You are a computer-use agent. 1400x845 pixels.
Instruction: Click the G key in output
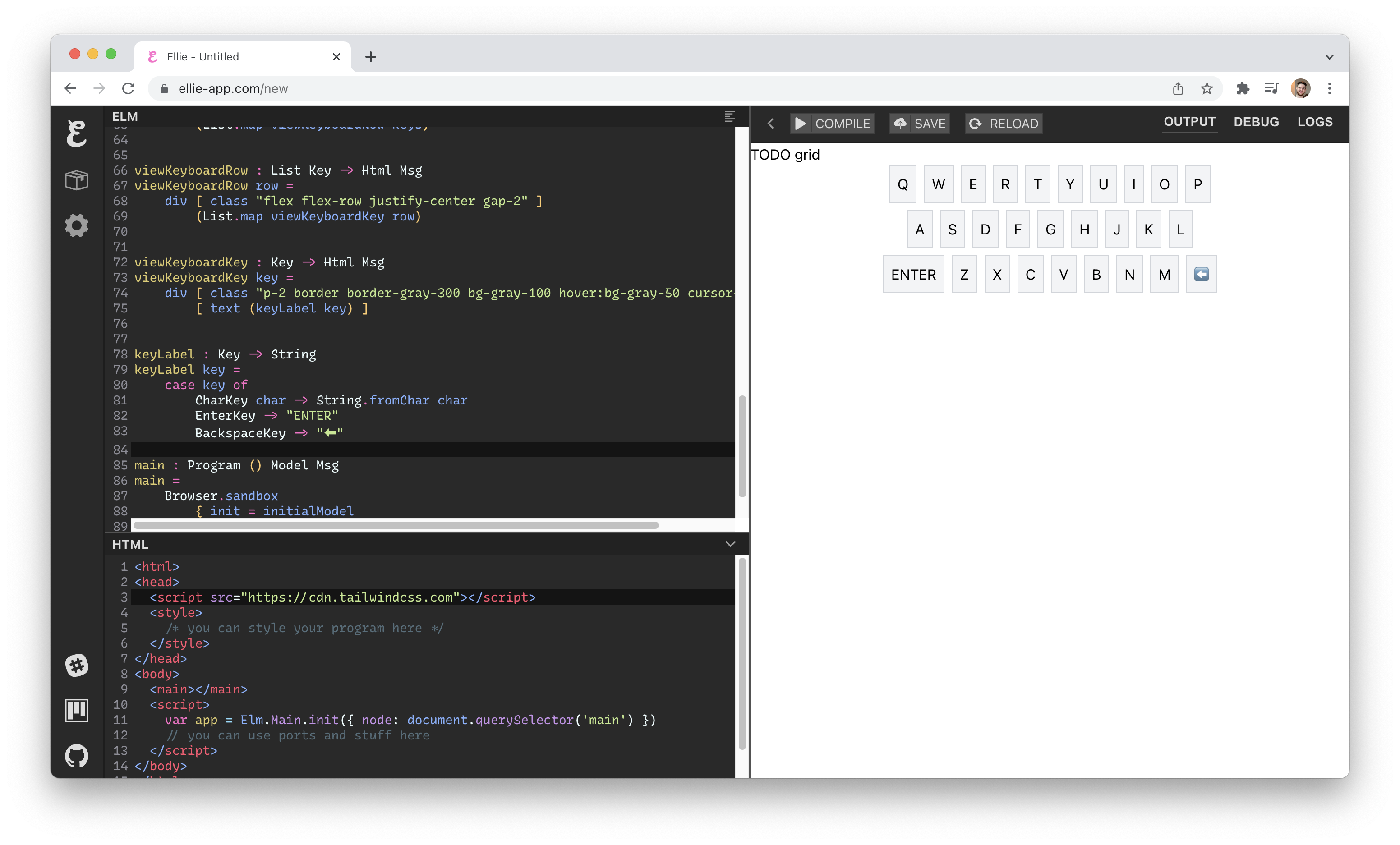(x=1050, y=230)
